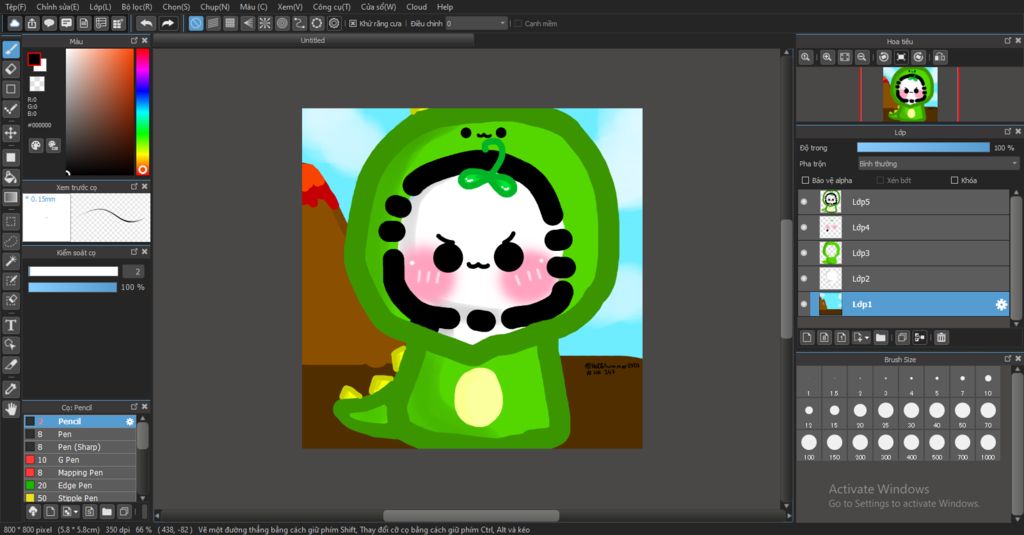This screenshot has height=535, width=1024.
Task: Click the export/share icon in toolbar
Action: (x=32, y=24)
